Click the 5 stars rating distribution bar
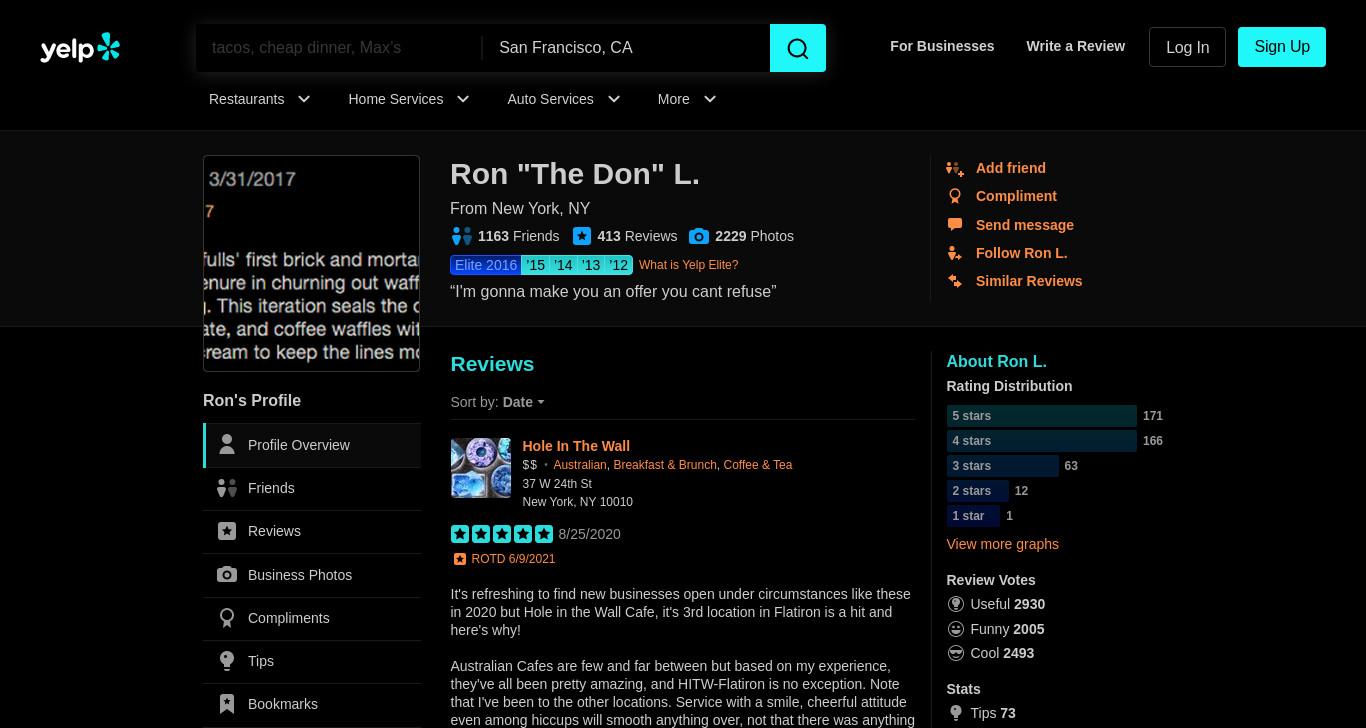 point(1042,416)
